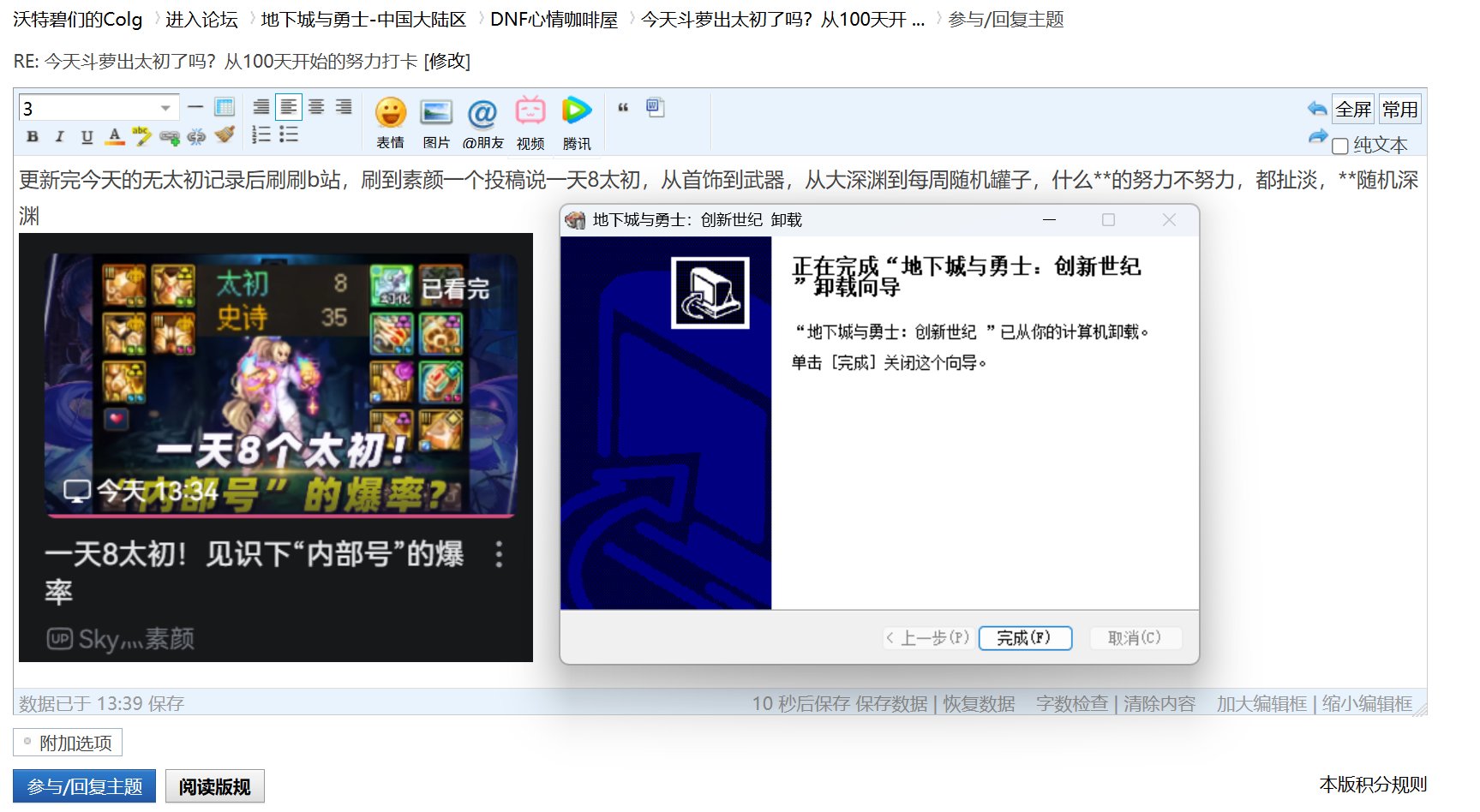Enable the 纯文本 plain text checkbox

pos(1340,146)
